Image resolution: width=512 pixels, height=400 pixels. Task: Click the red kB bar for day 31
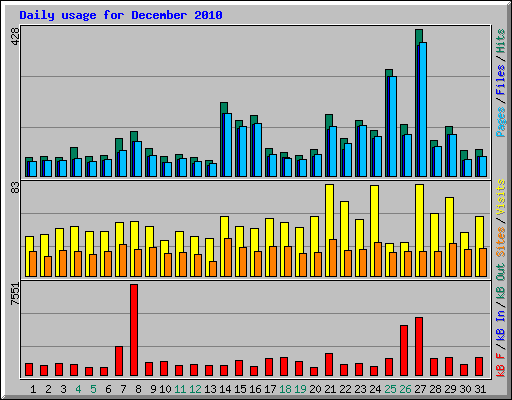point(479,367)
